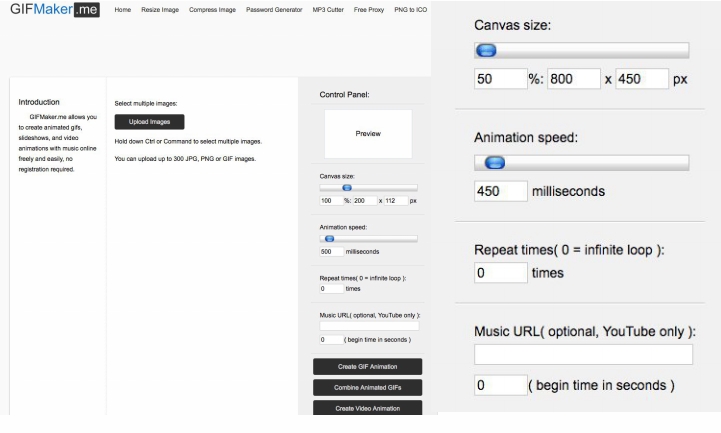Open the Compress Image page
The height and width of the screenshot is (433, 721).
(211, 10)
